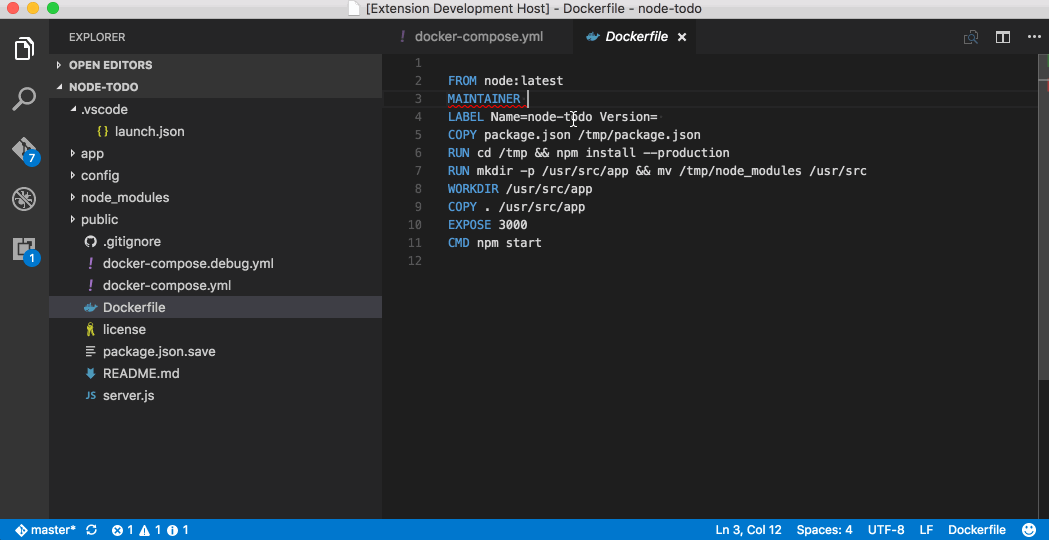This screenshot has width=1049, height=540.
Task: Switch to docker-compose.yml tab
Action: [x=478, y=37]
